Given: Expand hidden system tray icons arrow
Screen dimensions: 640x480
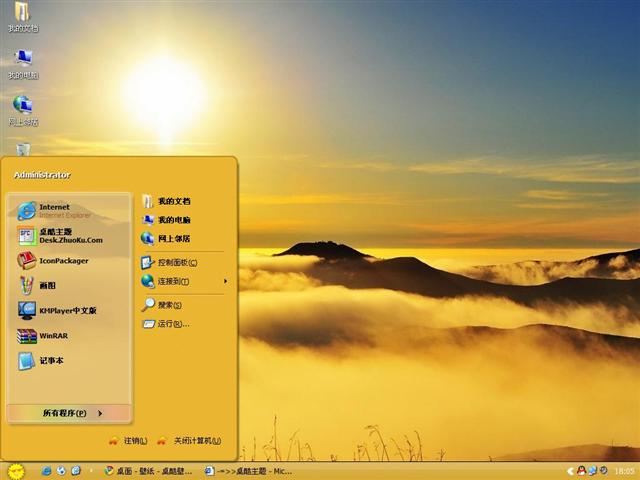Looking at the screenshot, I should (571, 471).
